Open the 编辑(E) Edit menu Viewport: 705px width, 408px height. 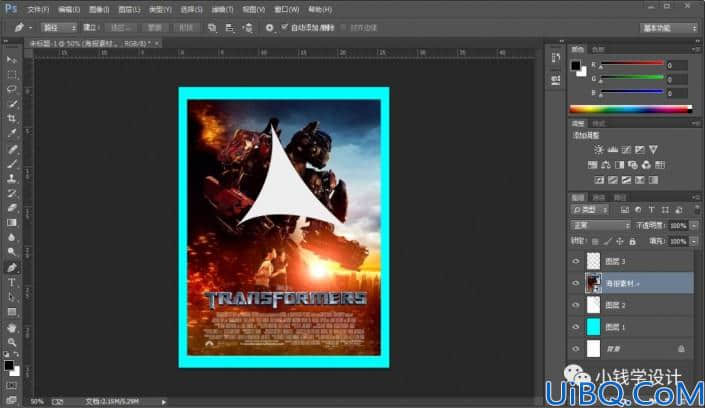(69, 9)
